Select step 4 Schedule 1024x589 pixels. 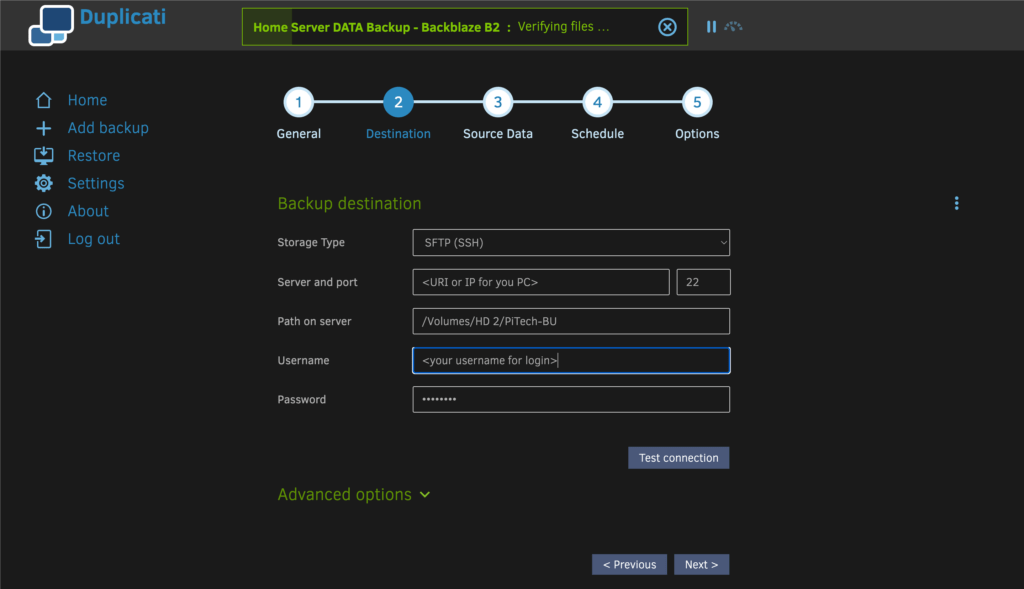tap(597, 102)
